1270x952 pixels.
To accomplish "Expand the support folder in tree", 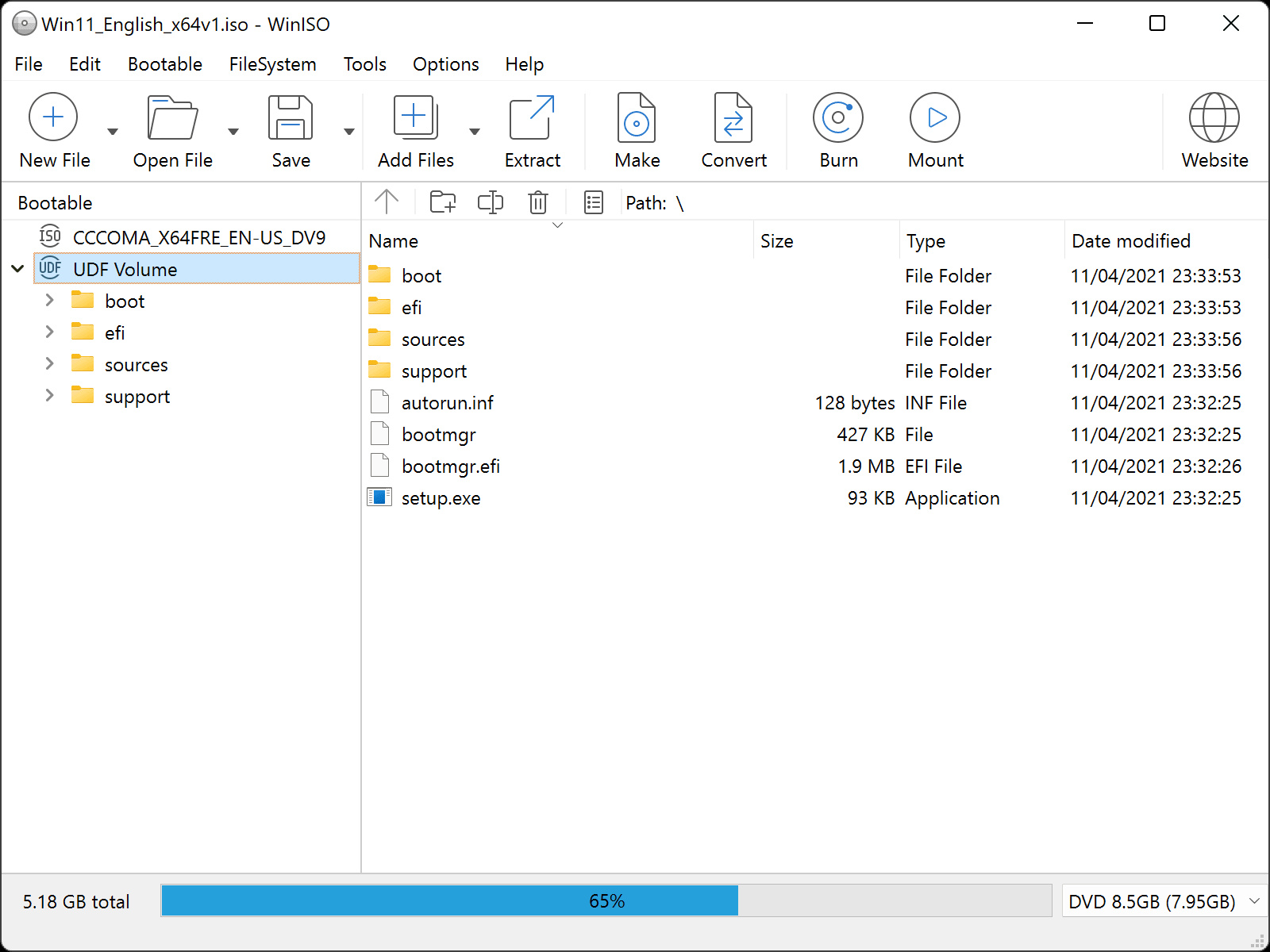I will (49, 396).
